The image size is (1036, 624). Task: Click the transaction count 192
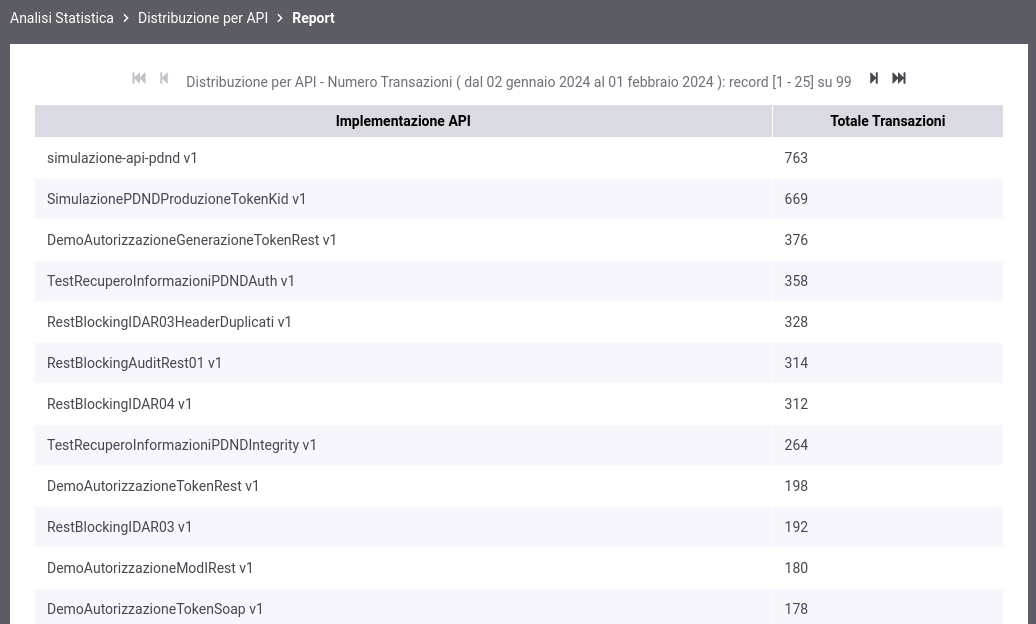(x=796, y=527)
